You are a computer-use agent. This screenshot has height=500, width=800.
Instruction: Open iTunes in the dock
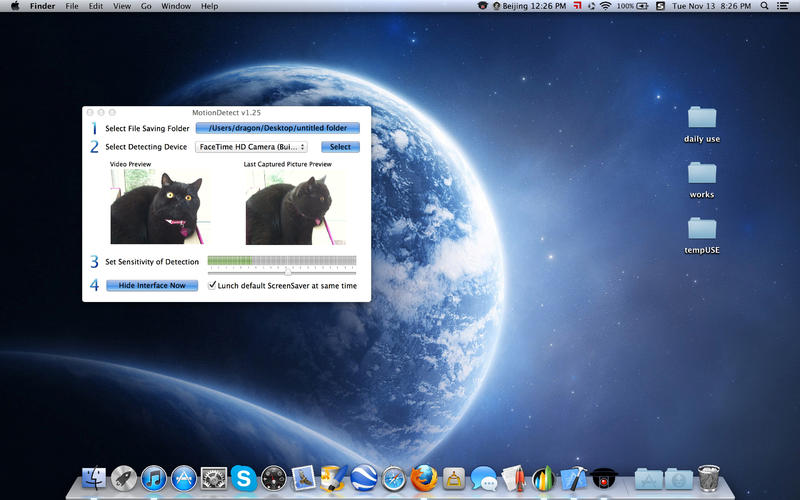(154, 479)
